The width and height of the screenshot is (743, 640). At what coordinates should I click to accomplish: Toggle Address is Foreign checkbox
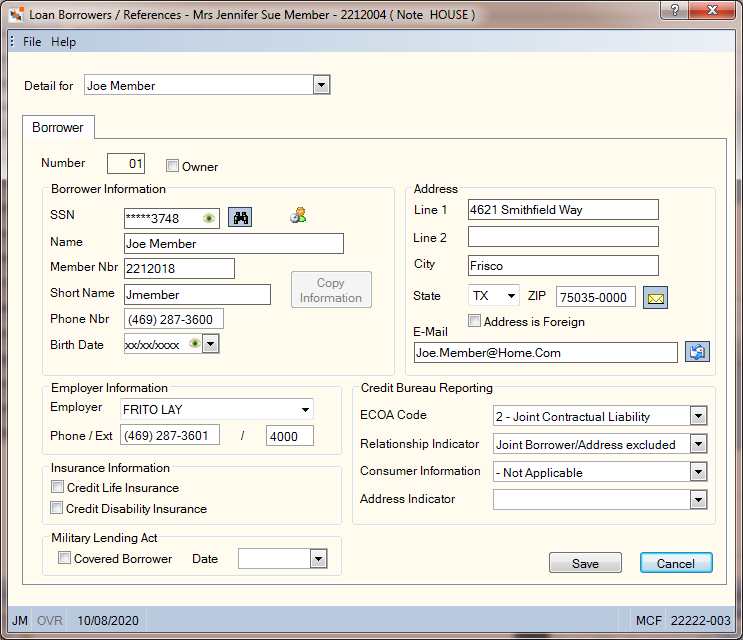(x=474, y=321)
